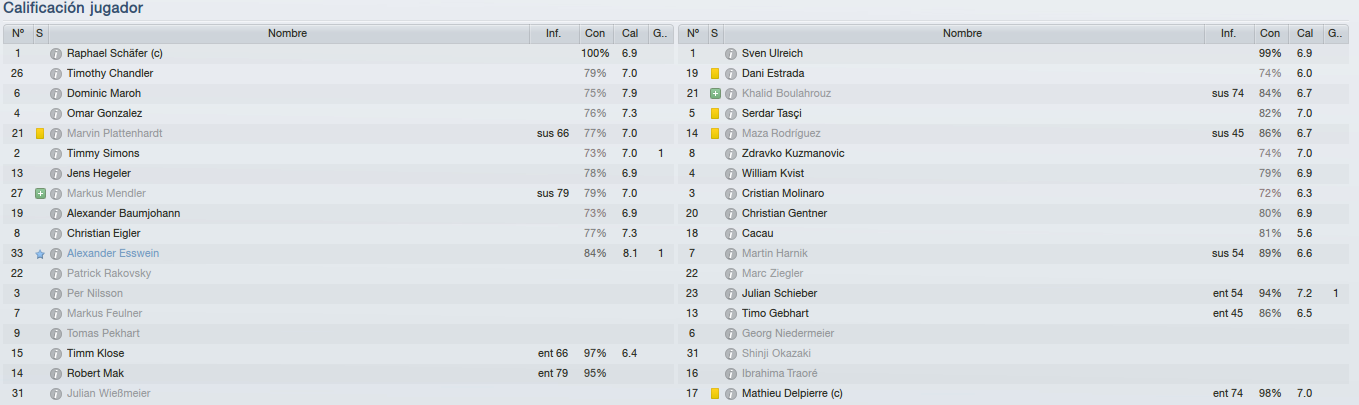The image size is (1359, 405).
Task: Click the info icon next to Cacau
Action: (732, 233)
